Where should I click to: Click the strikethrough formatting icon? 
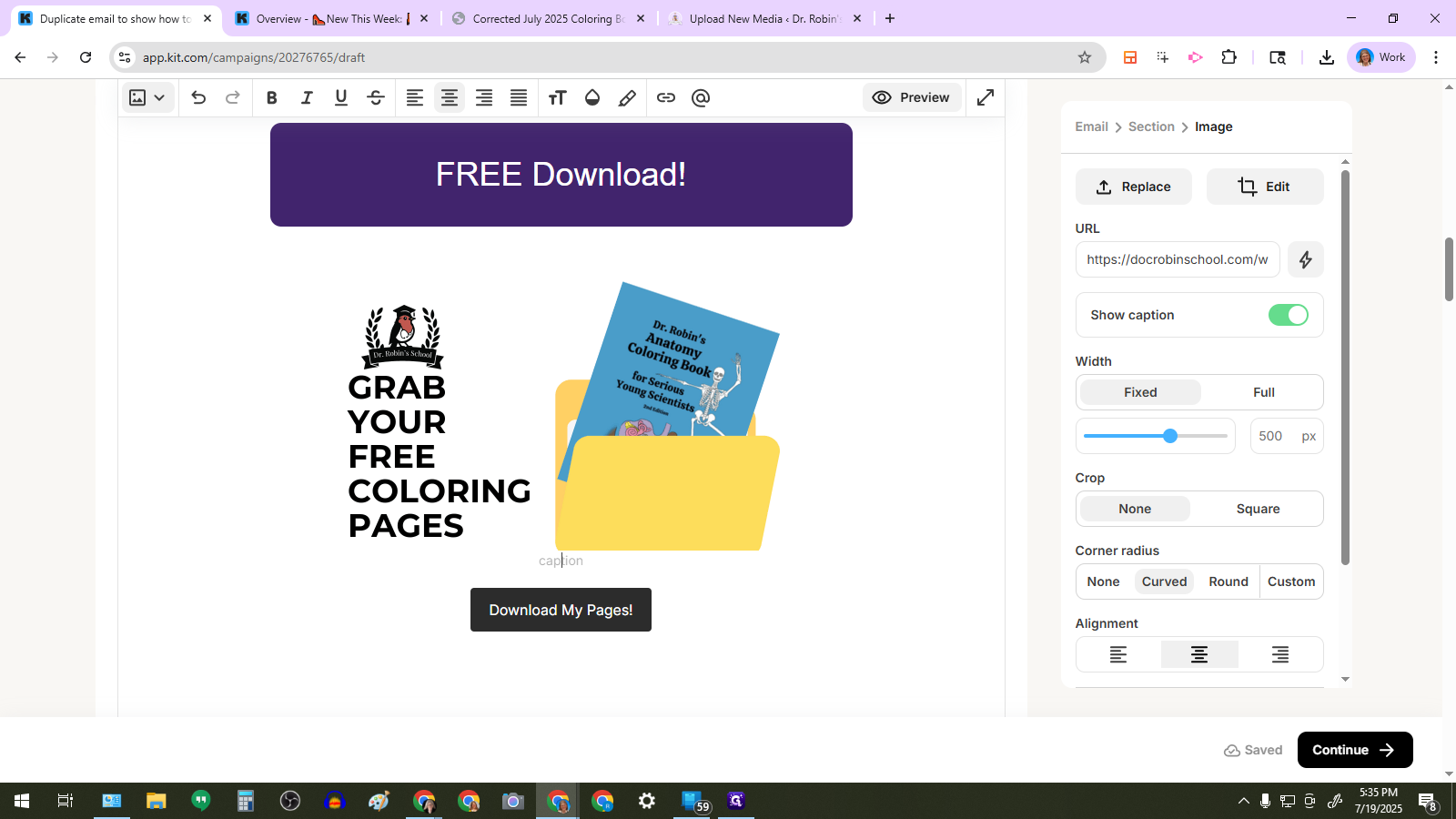tap(376, 98)
